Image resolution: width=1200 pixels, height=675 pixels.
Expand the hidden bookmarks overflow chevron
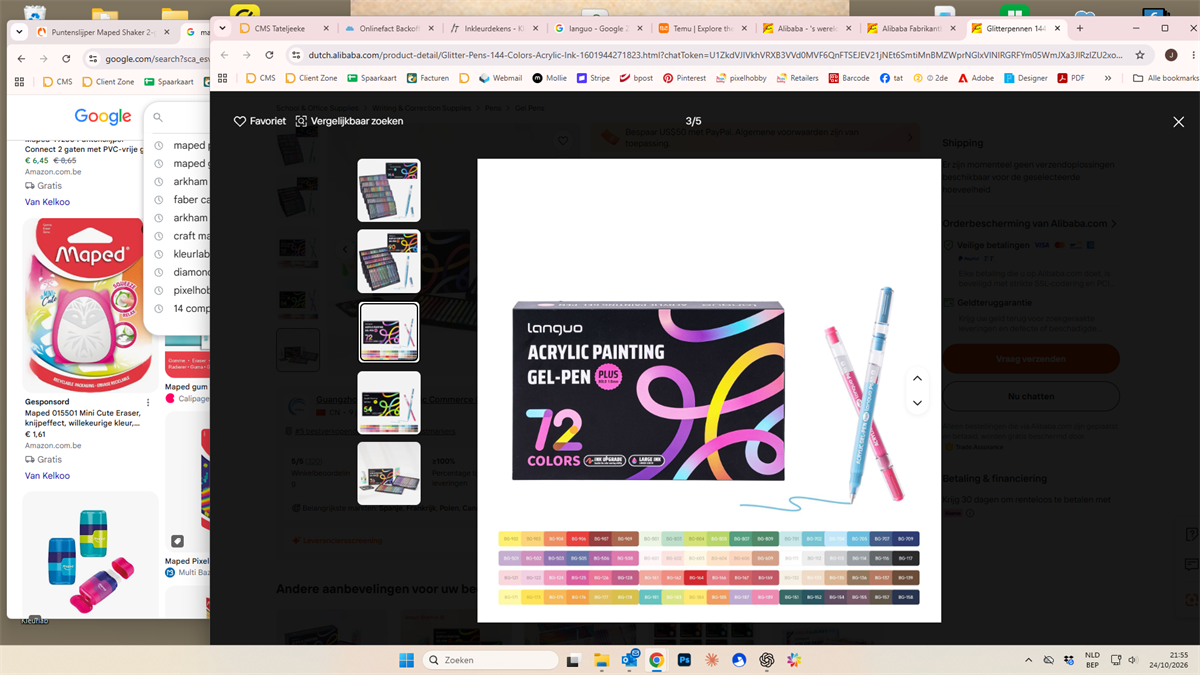click(1107, 78)
